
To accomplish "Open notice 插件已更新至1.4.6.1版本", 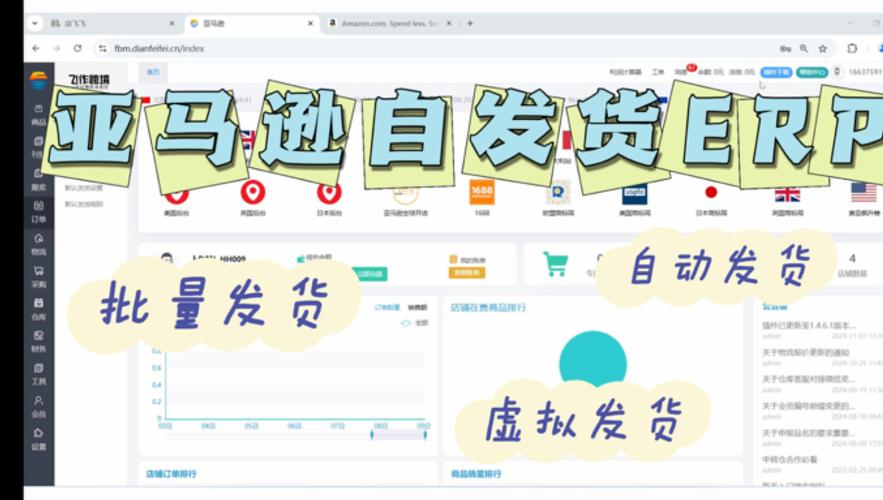I will click(809, 325).
